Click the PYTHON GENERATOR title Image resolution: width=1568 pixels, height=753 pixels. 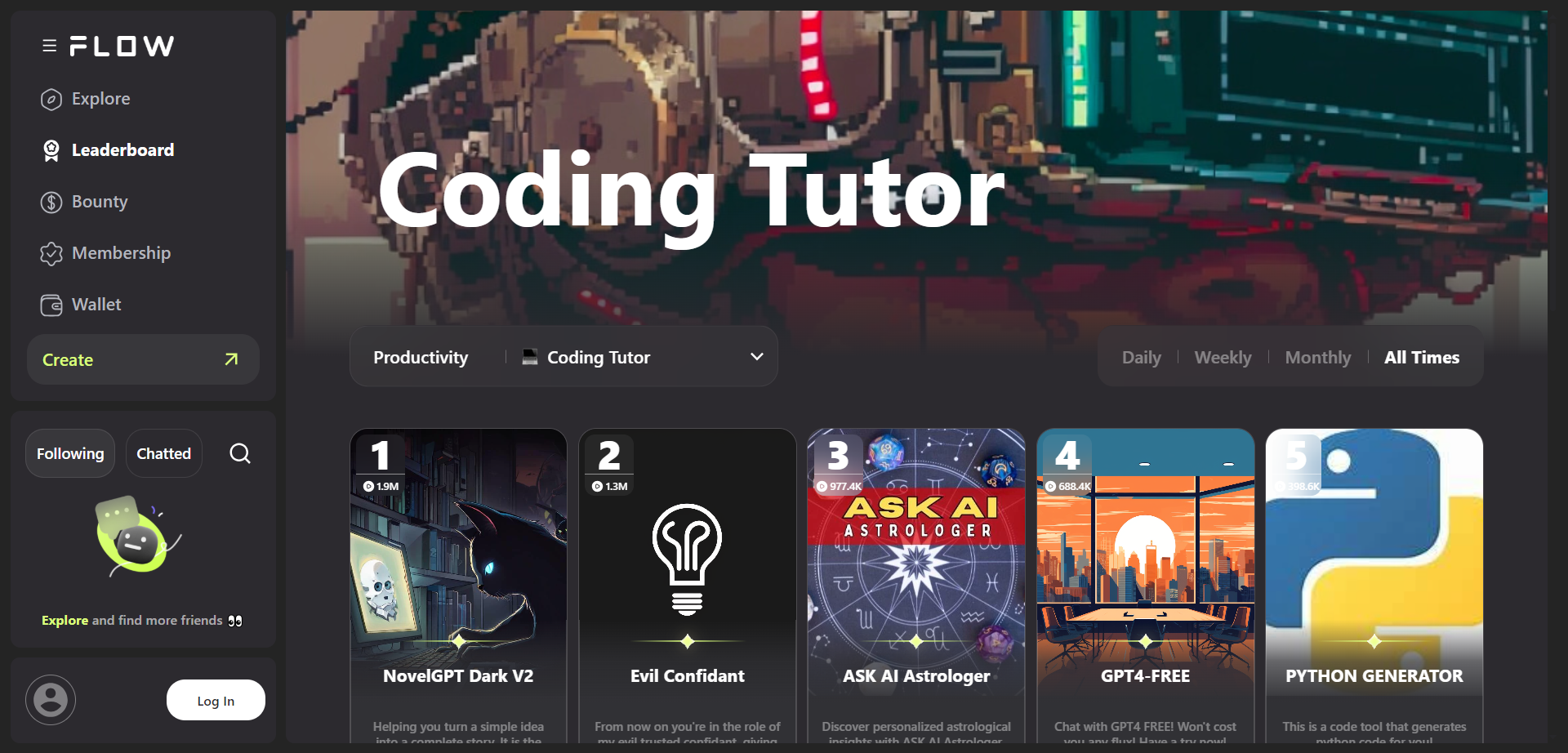point(1374,676)
